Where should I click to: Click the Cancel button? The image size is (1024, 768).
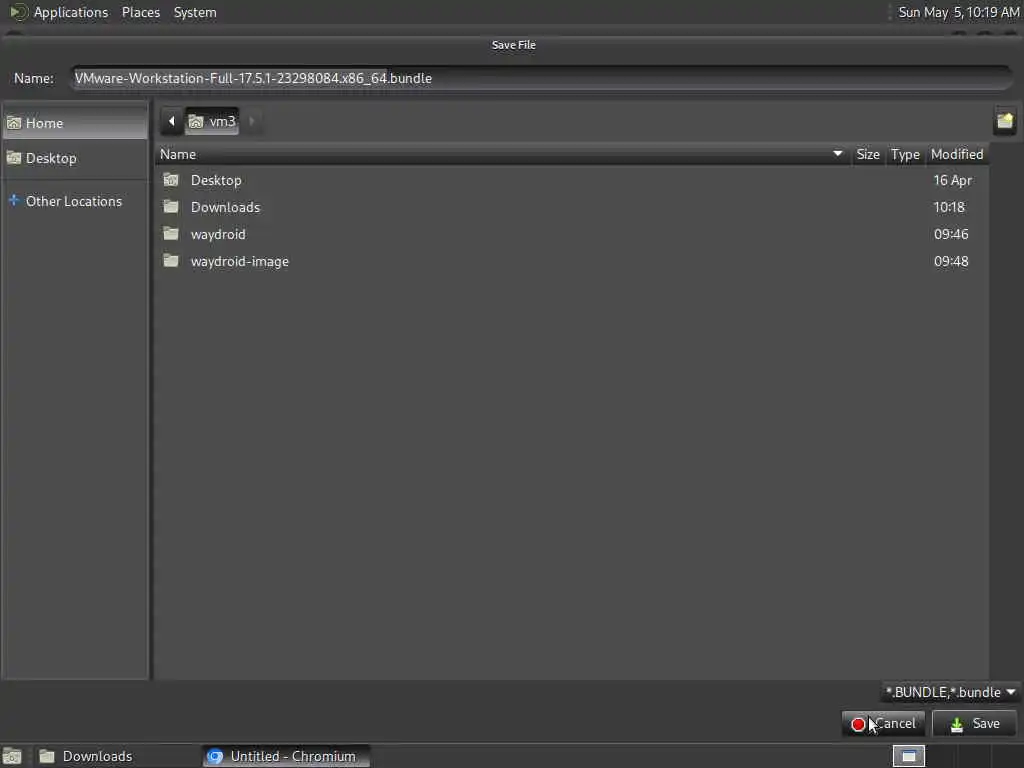point(883,724)
